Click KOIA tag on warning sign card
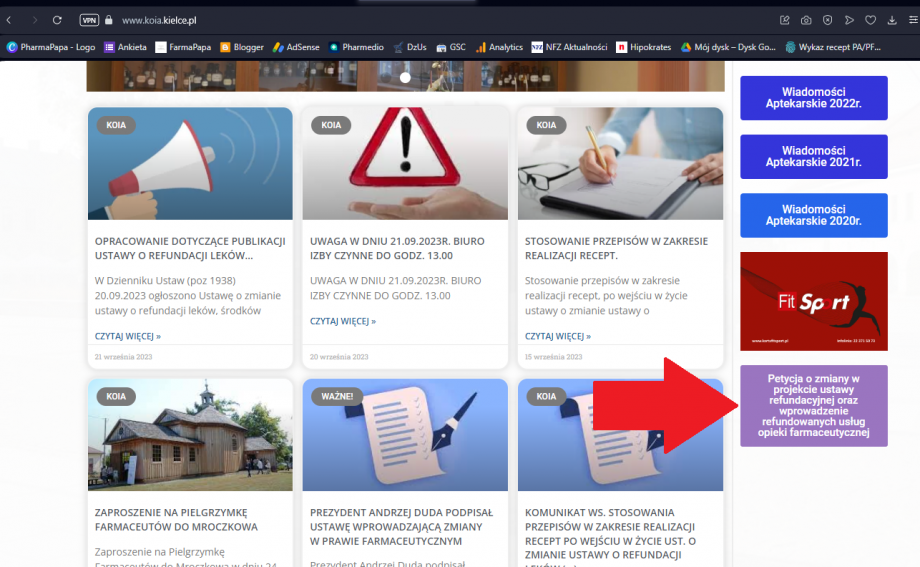This screenshot has height=567, width=920. pyautogui.click(x=331, y=125)
